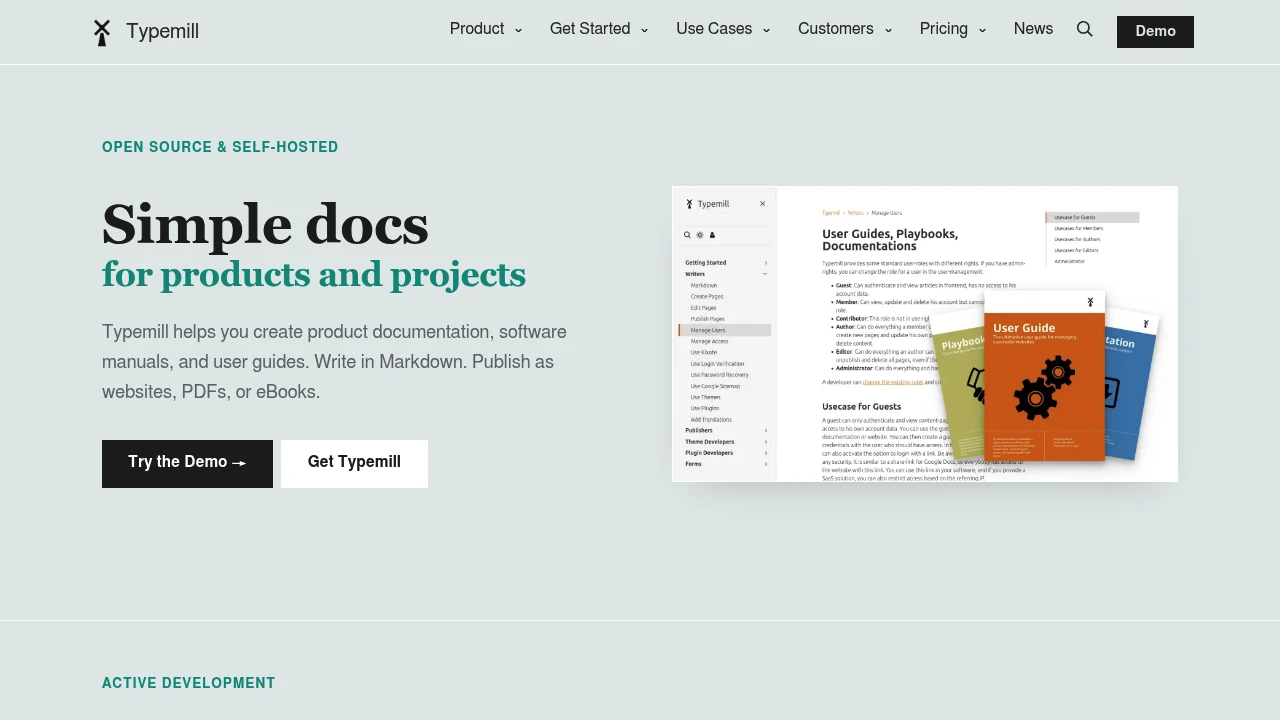
Task: Click the "ACTIVE DEVELOPMENT" section label
Action: (x=189, y=683)
